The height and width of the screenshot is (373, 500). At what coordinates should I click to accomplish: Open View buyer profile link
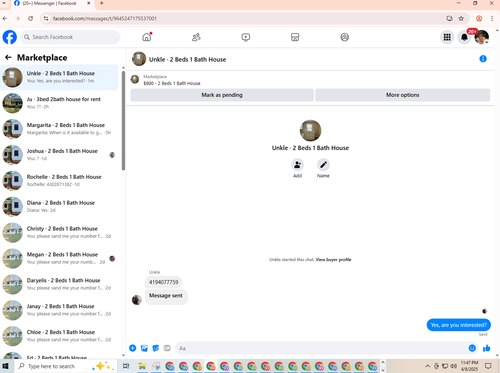(x=333, y=260)
